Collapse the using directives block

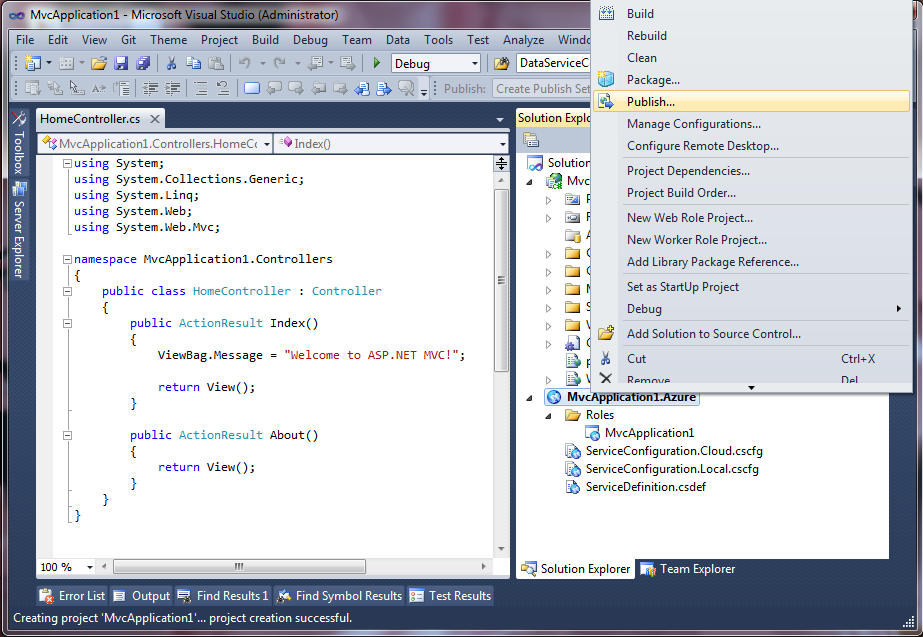[67, 163]
